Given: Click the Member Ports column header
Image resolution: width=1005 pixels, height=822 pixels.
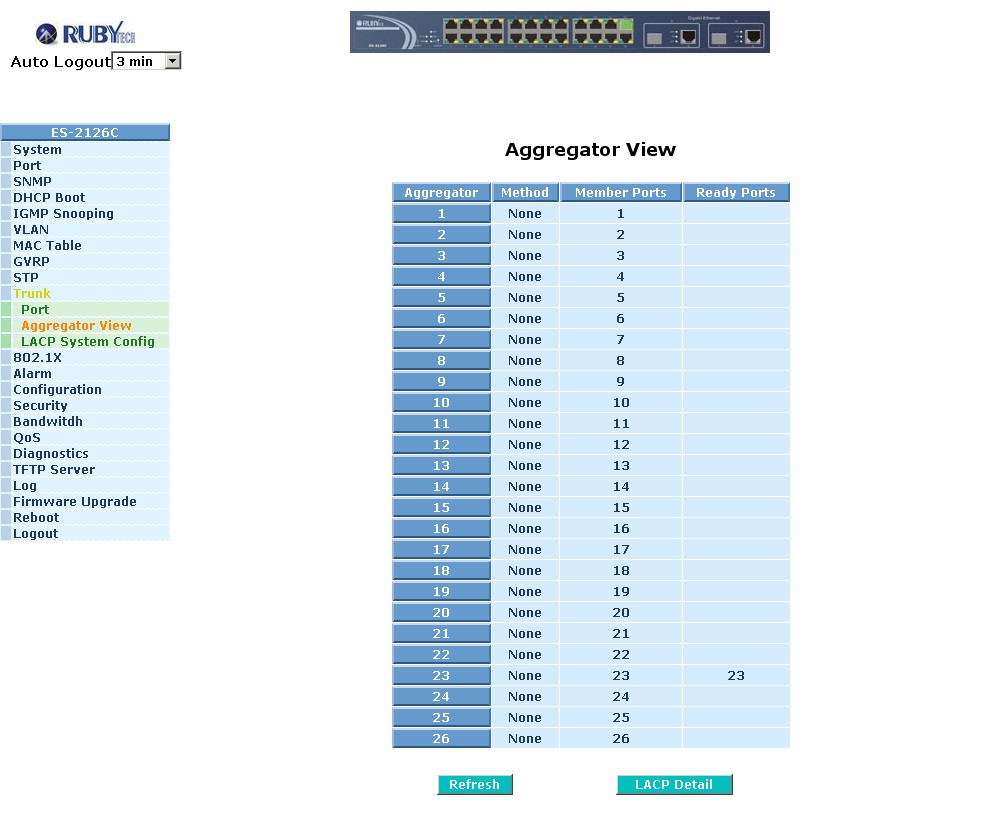Looking at the screenshot, I should click(x=620, y=192).
